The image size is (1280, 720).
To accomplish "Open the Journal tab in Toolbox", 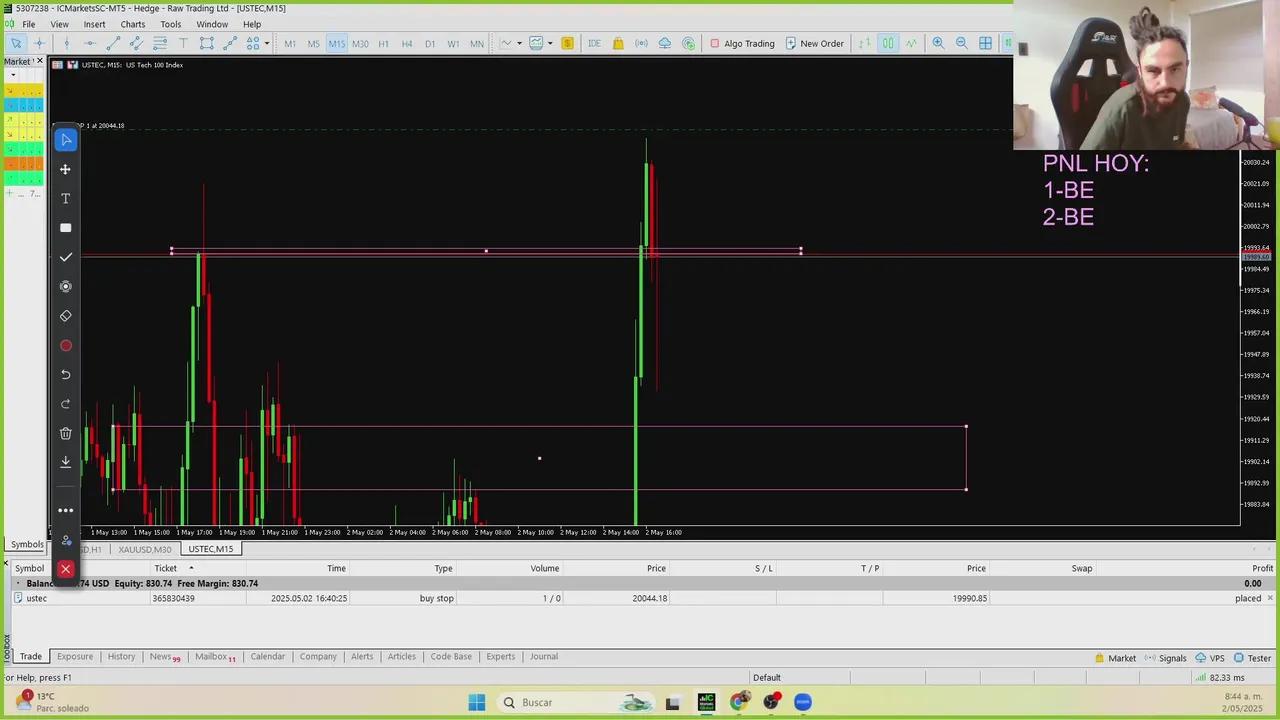I will point(544,657).
